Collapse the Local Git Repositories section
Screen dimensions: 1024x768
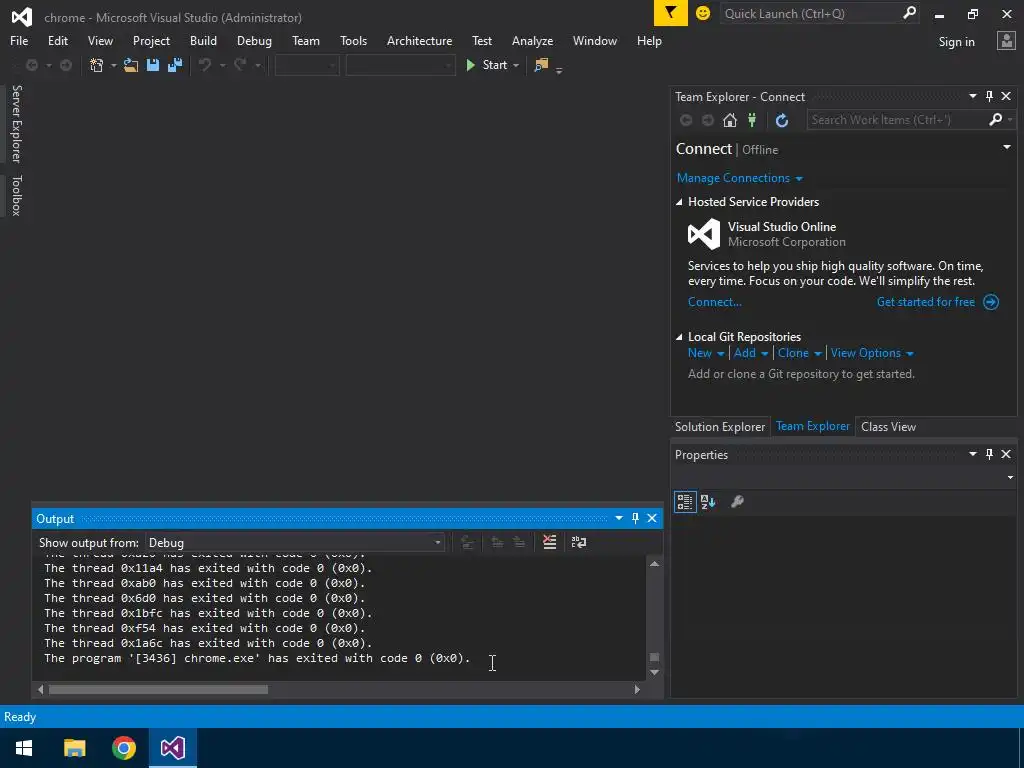point(679,337)
